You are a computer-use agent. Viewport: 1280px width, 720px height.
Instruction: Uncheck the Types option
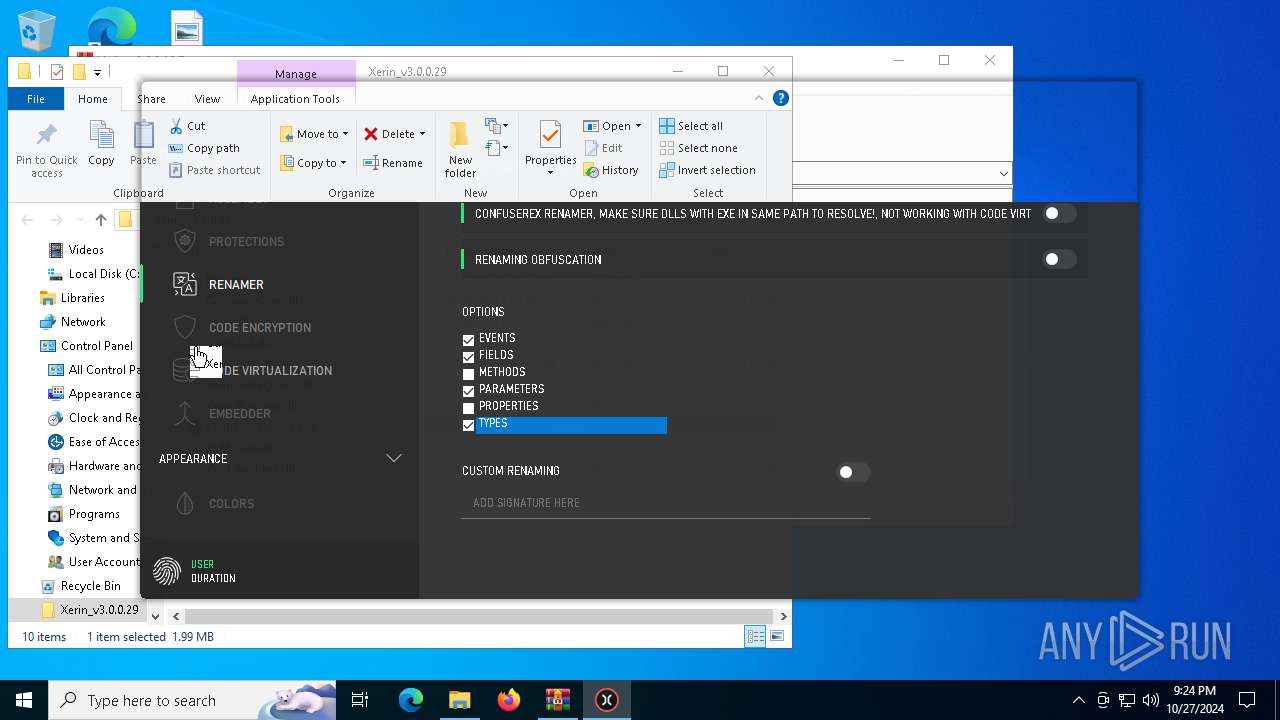coord(468,425)
